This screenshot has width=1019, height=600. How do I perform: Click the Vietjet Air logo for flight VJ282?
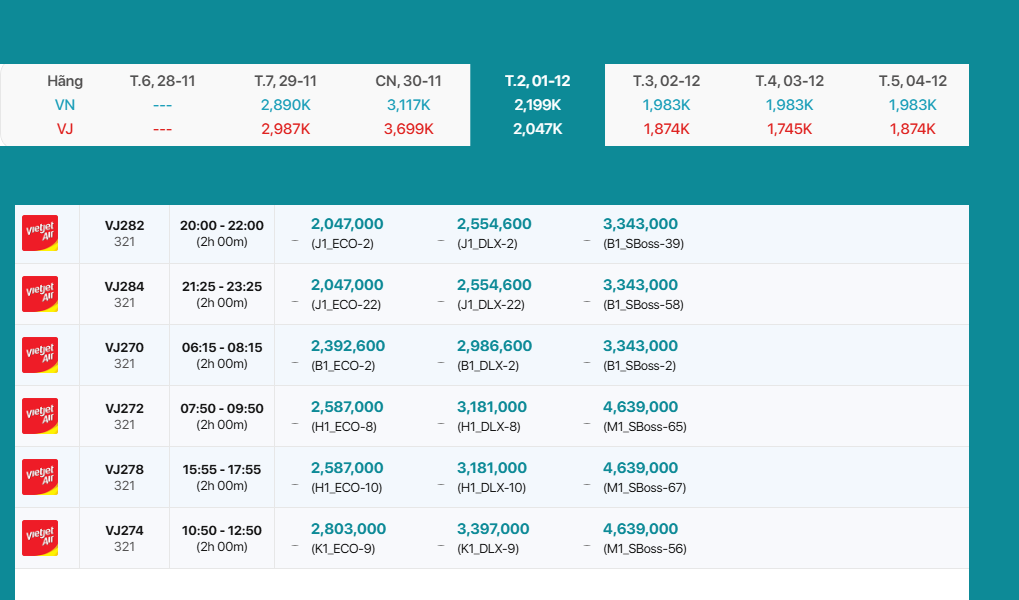[x=40, y=233]
